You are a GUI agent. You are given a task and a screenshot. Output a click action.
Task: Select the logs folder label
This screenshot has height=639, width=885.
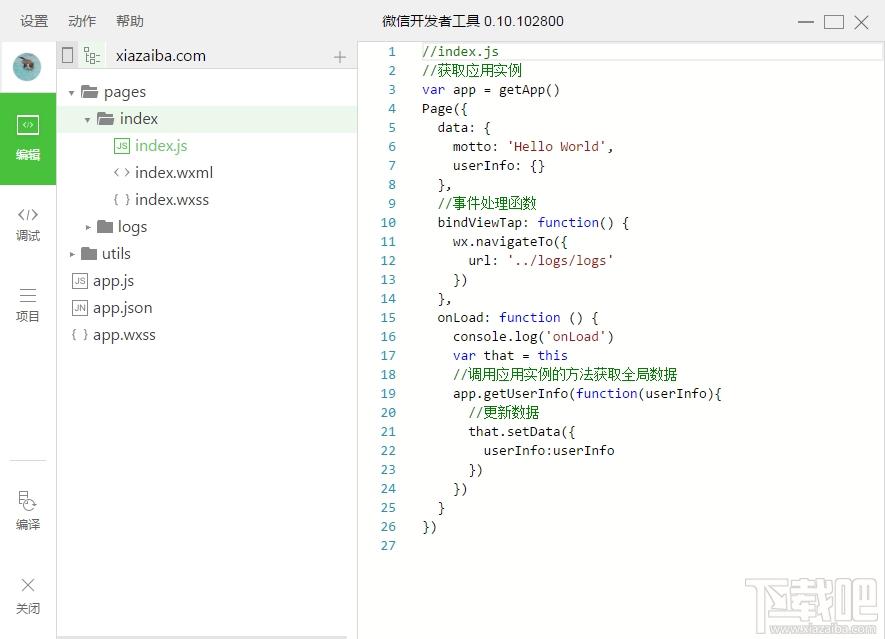(133, 227)
